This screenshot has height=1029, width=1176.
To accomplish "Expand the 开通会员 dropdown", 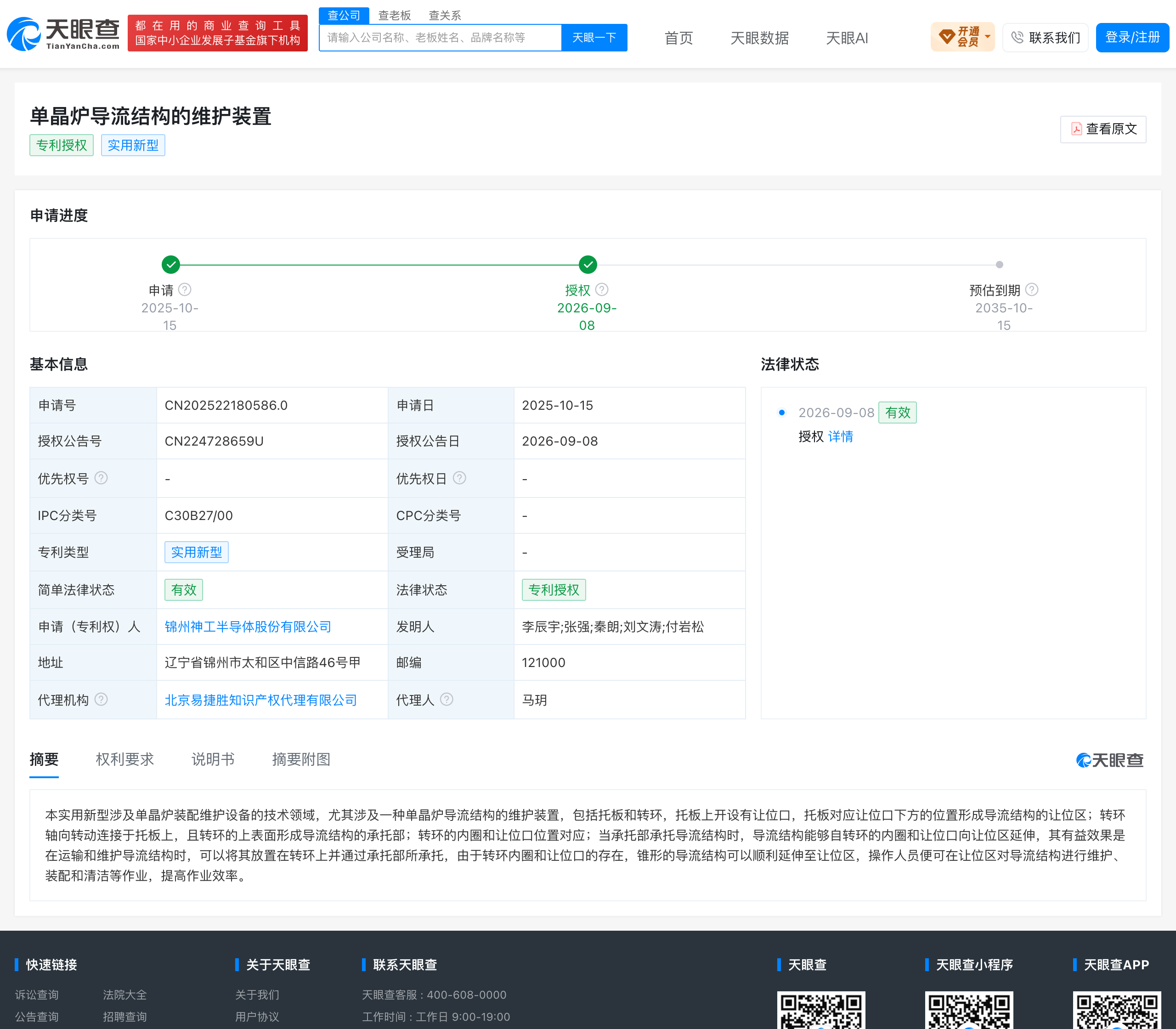I will coord(962,37).
